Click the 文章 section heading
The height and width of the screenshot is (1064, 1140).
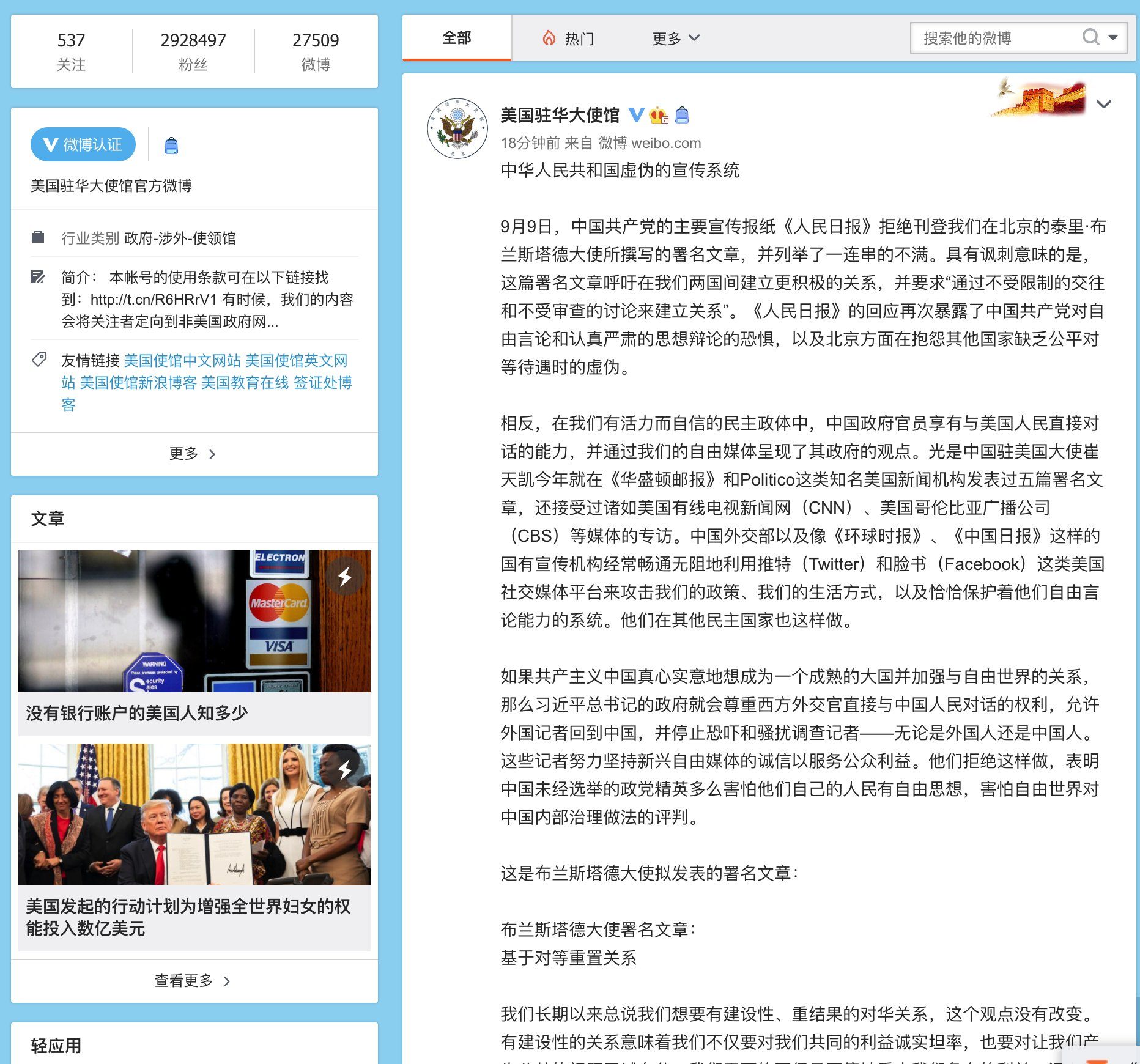(x=48, y=519)
